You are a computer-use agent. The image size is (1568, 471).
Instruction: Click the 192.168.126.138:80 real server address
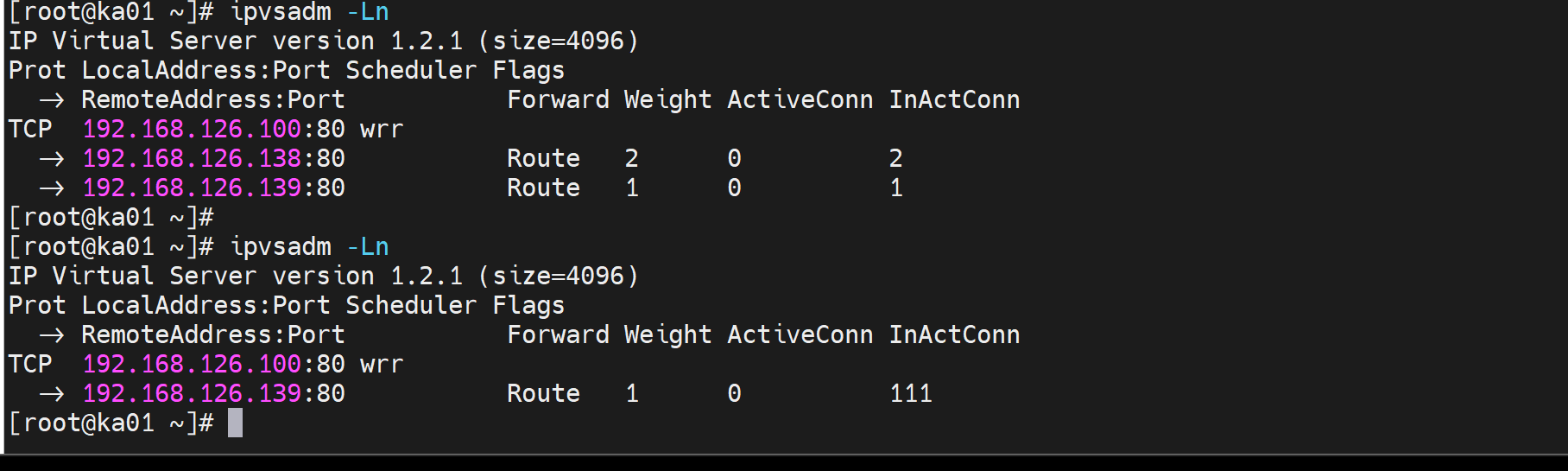click(213, 159)
